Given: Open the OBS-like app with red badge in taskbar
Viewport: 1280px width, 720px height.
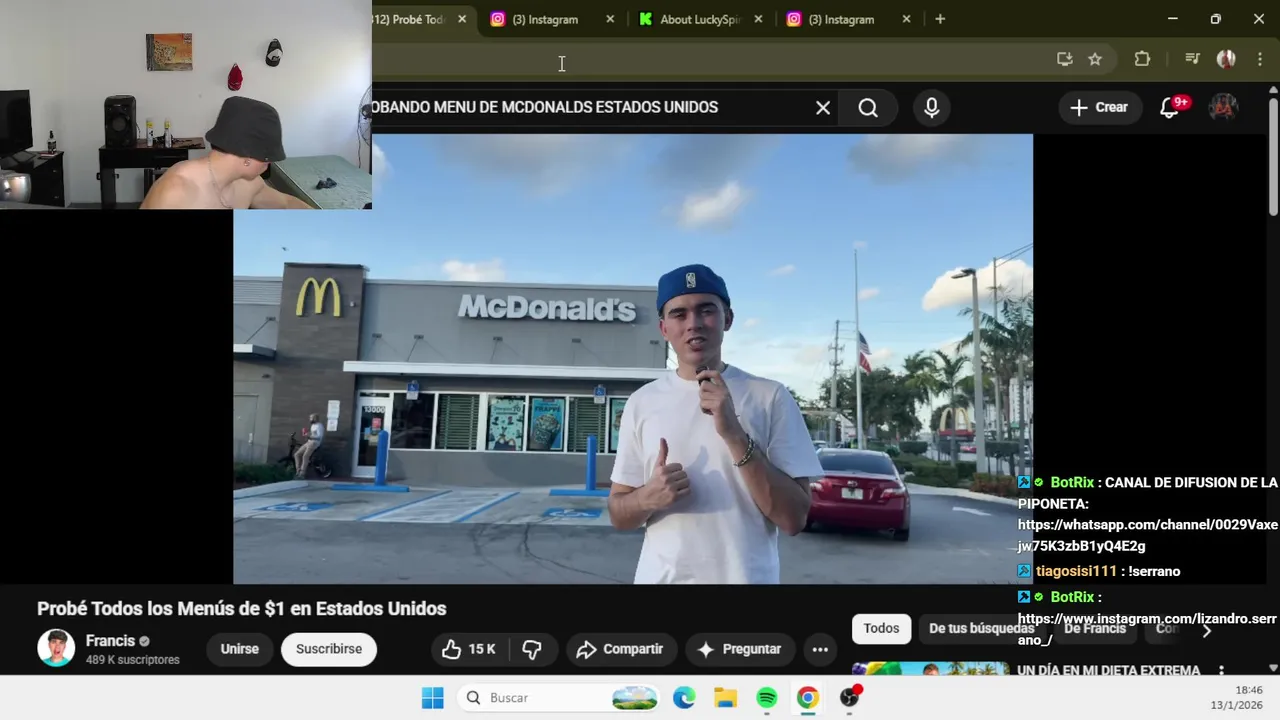Looking at the screenshot, I should click(849, 698).
